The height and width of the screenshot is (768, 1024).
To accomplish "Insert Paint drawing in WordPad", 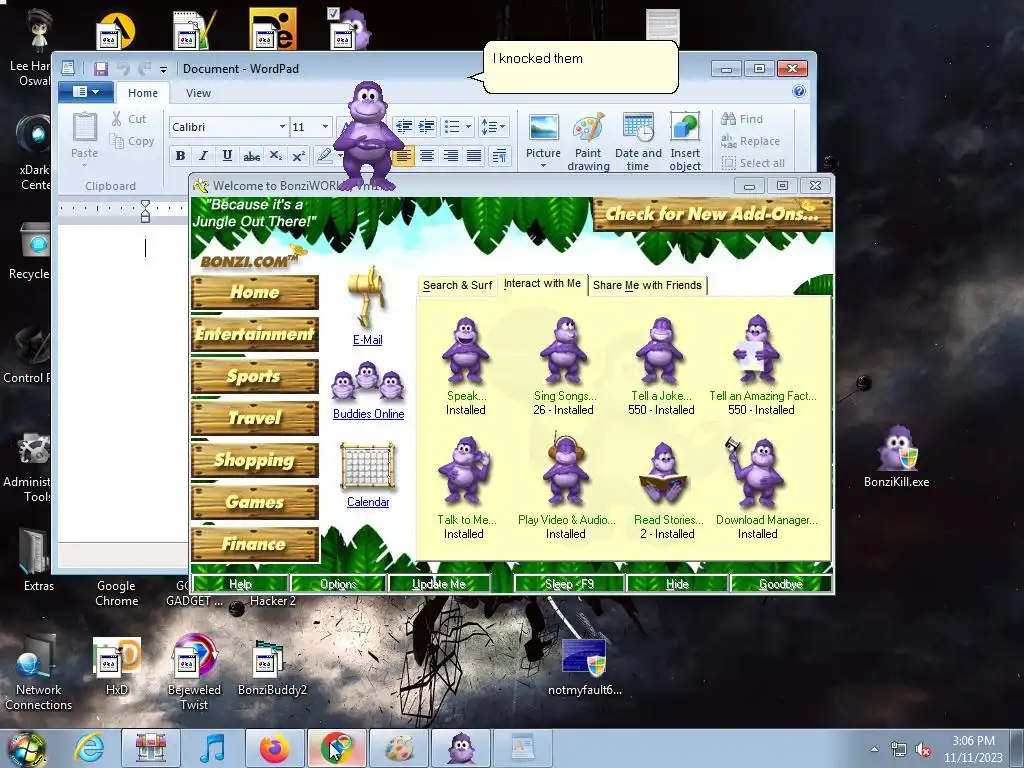I will tap(588, 142).
